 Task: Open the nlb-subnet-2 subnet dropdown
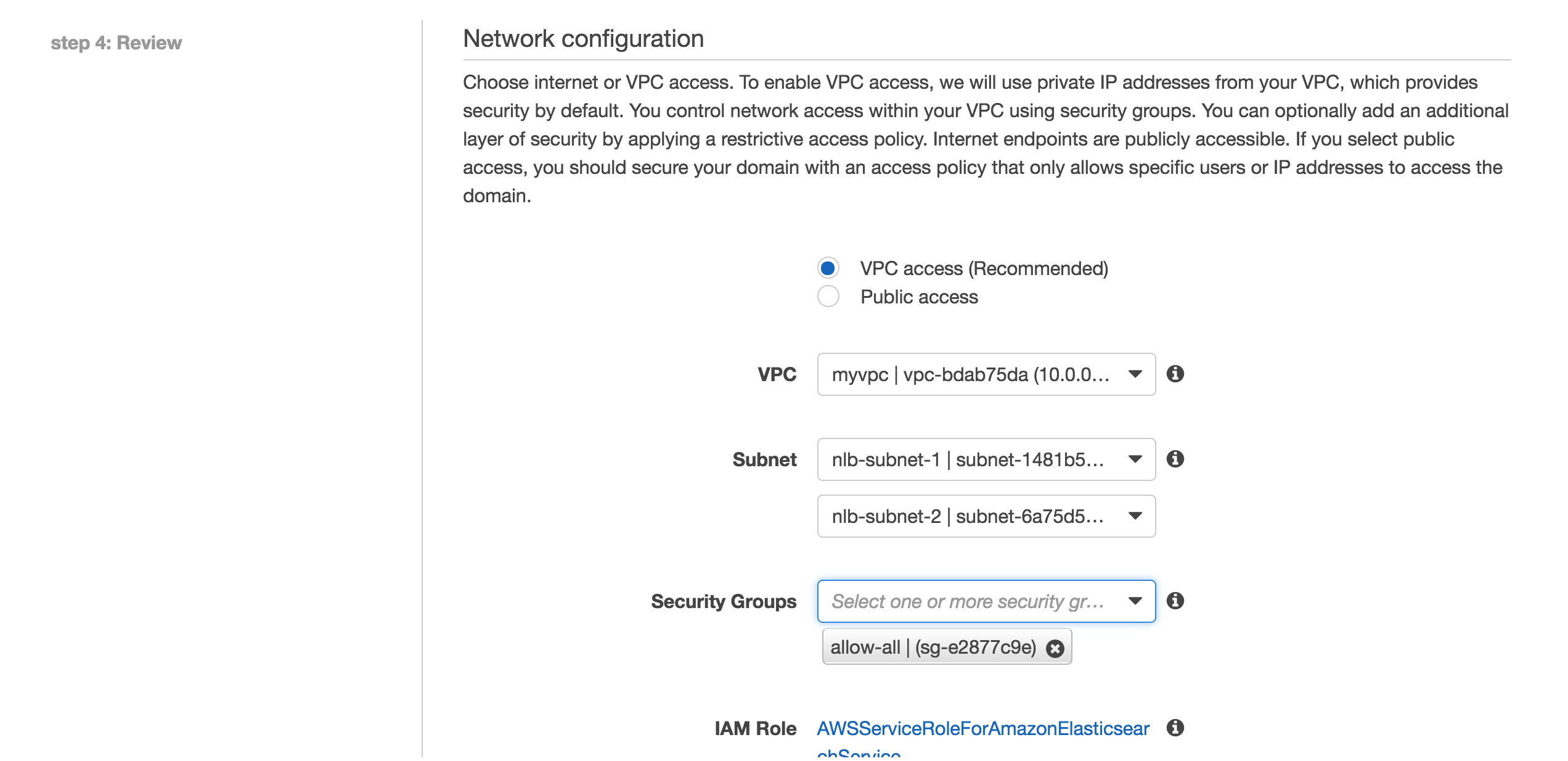[986, 516]
